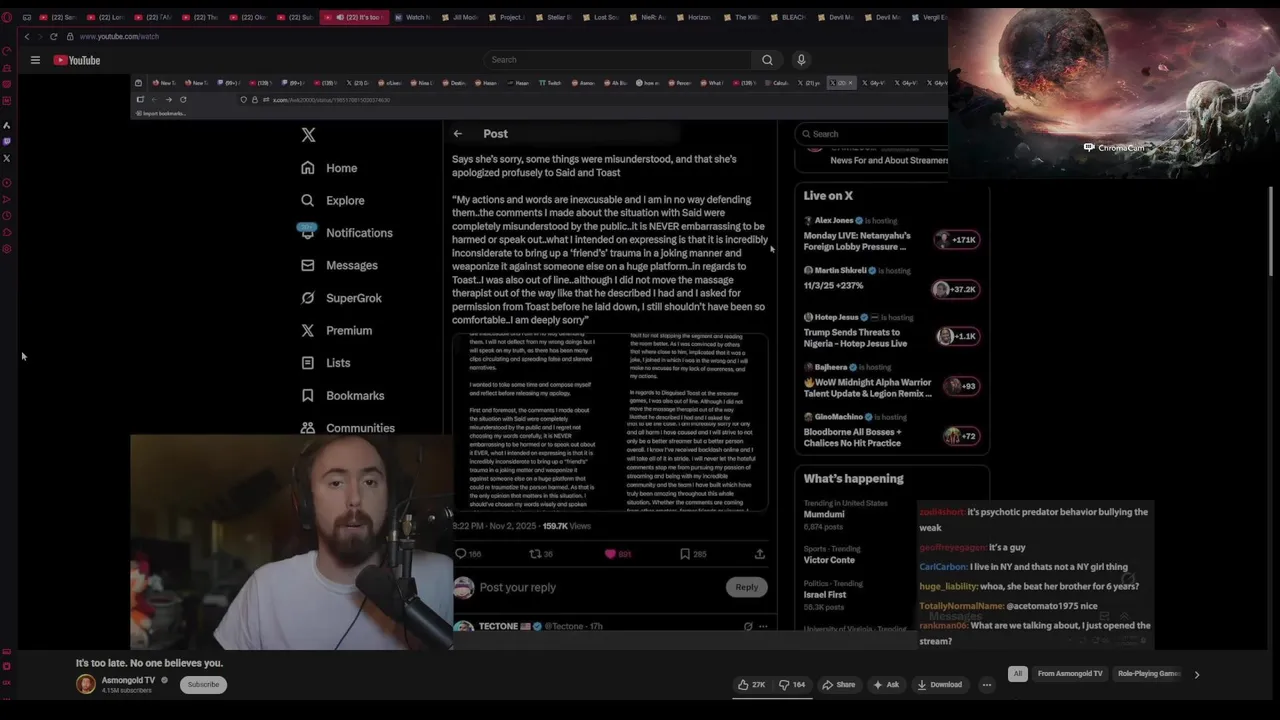Reload the YouTube page
Screen dimensions: 1280x720
click(53, 36)
